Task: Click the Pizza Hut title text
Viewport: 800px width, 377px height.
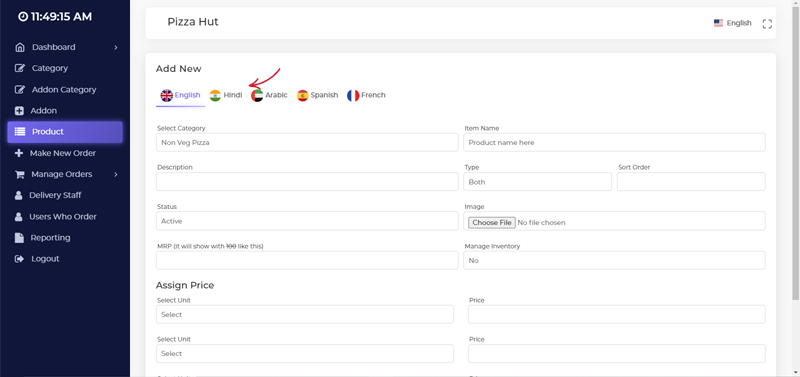Action: [x=193, y=22]
